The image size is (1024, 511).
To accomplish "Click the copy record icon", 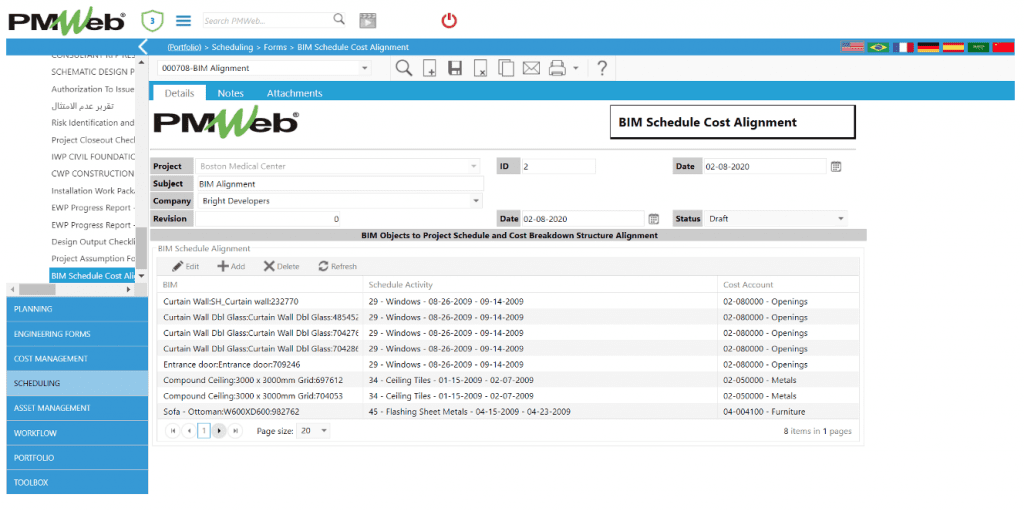I will 505,69.
